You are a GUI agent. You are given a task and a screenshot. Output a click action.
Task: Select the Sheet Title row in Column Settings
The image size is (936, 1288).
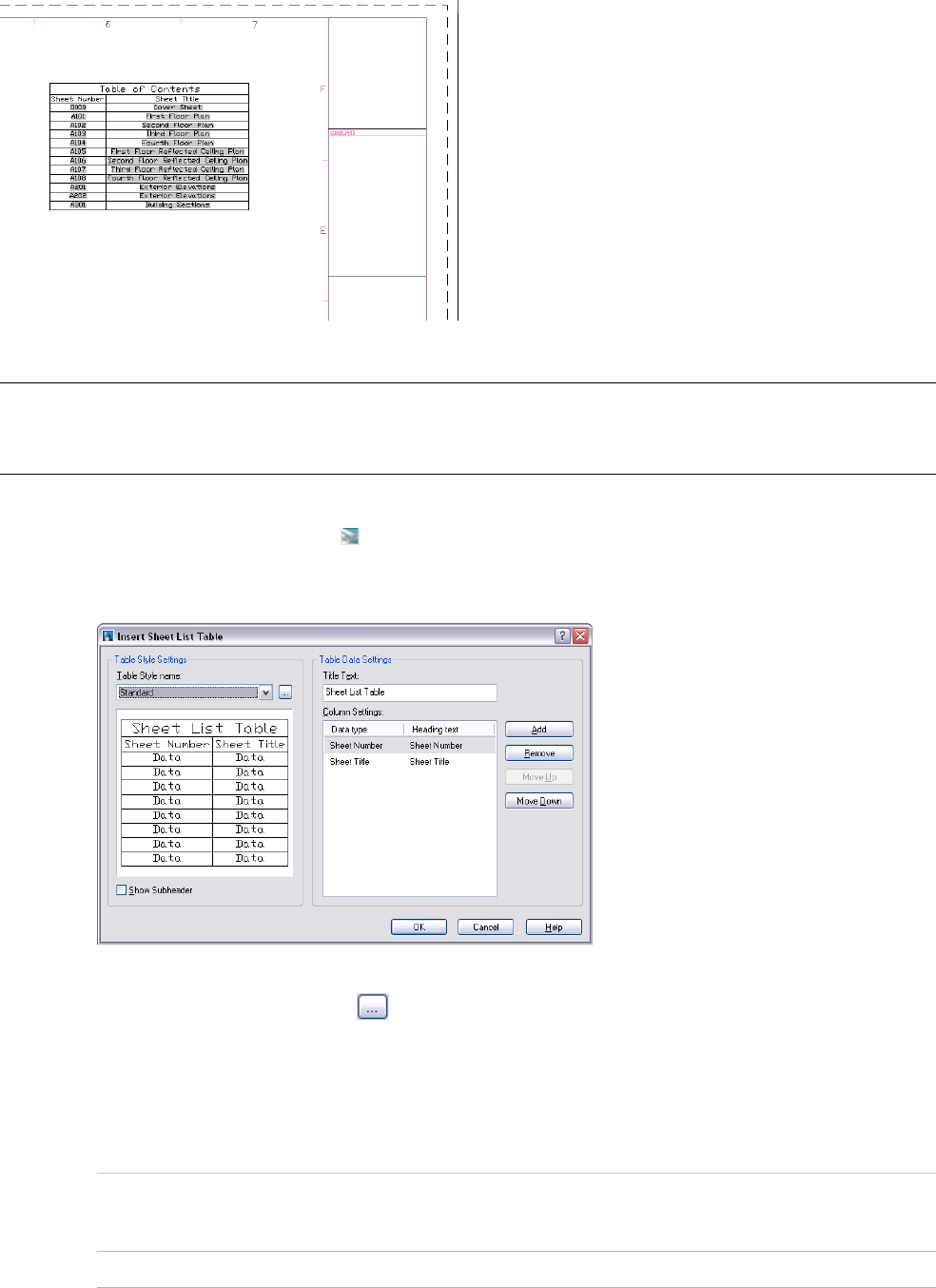(x=410, y=762)
